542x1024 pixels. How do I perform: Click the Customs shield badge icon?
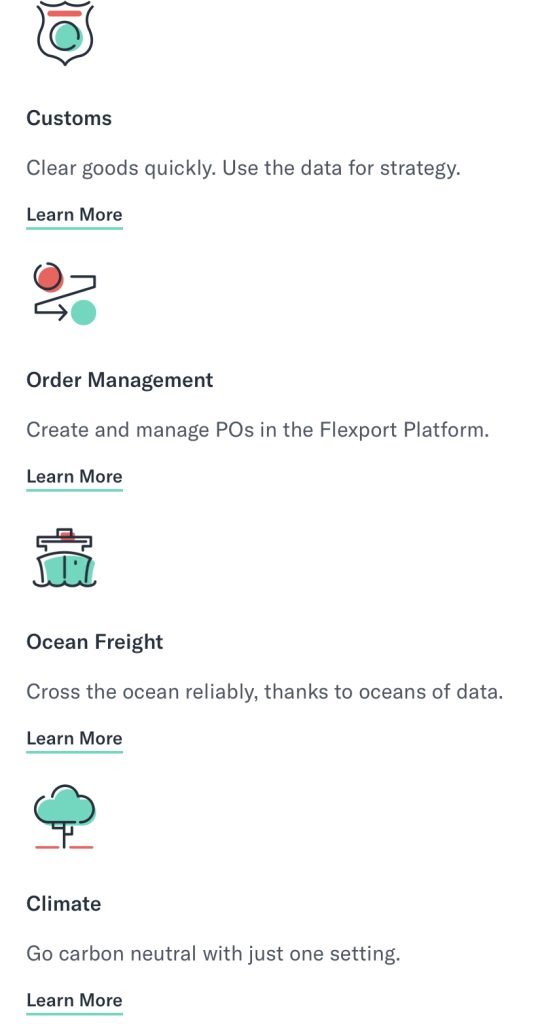(x=64, y=33)
